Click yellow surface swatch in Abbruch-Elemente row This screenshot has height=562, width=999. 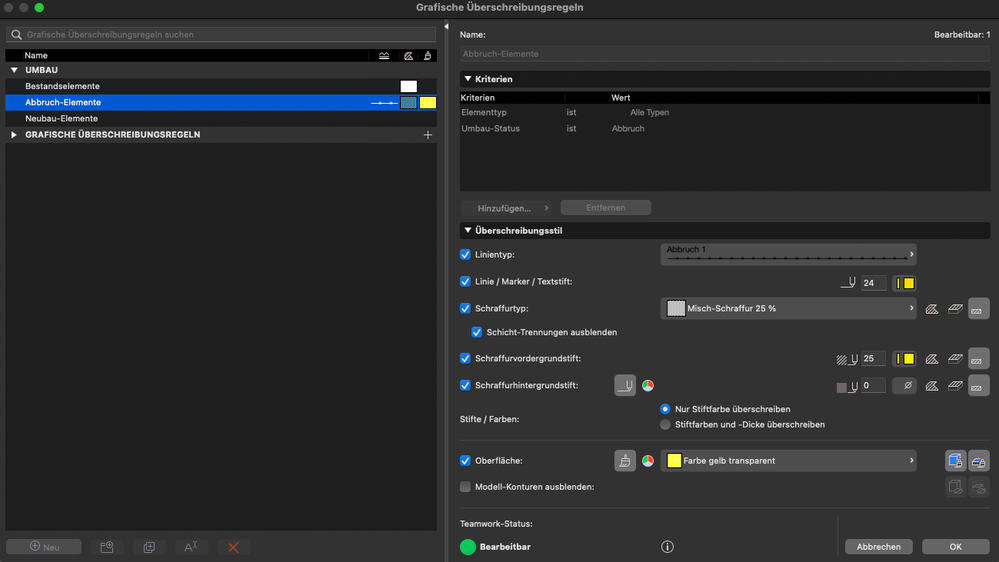point(428,103)
